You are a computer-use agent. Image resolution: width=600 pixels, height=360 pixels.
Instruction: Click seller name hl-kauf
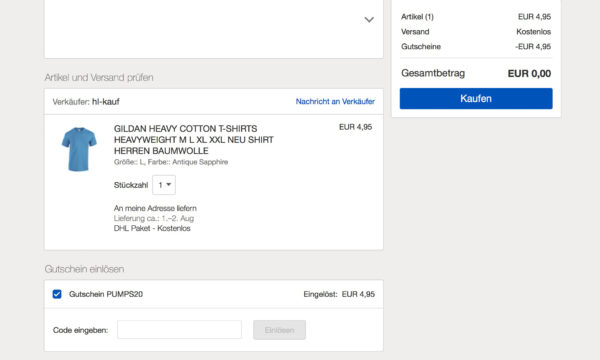[x=106, y=102]
